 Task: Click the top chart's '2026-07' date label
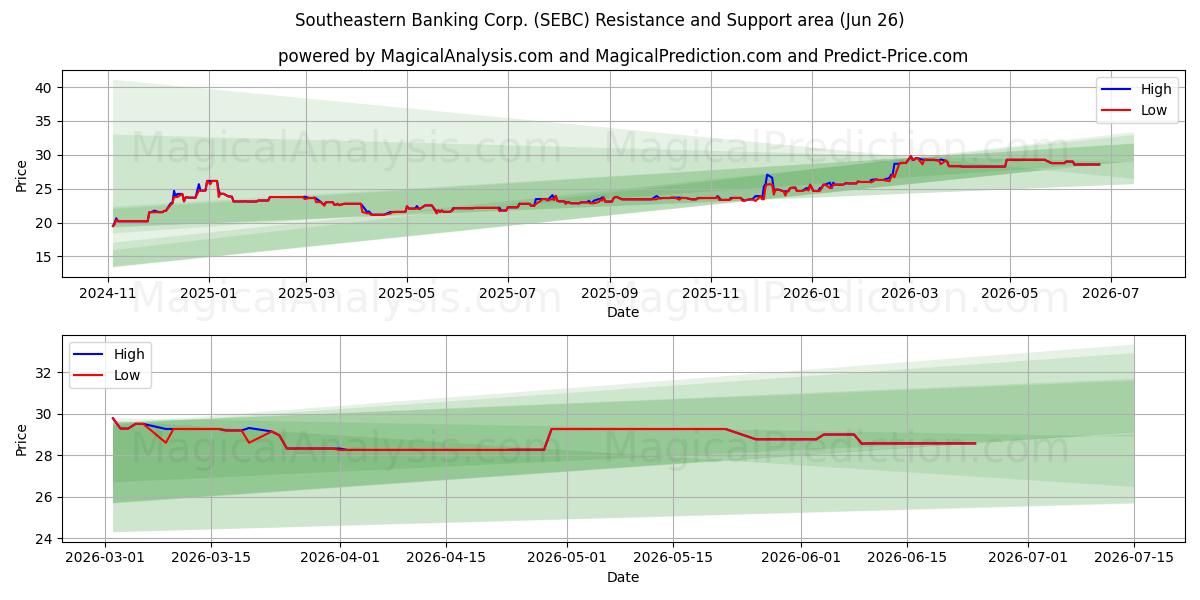tap(1110, 295)
